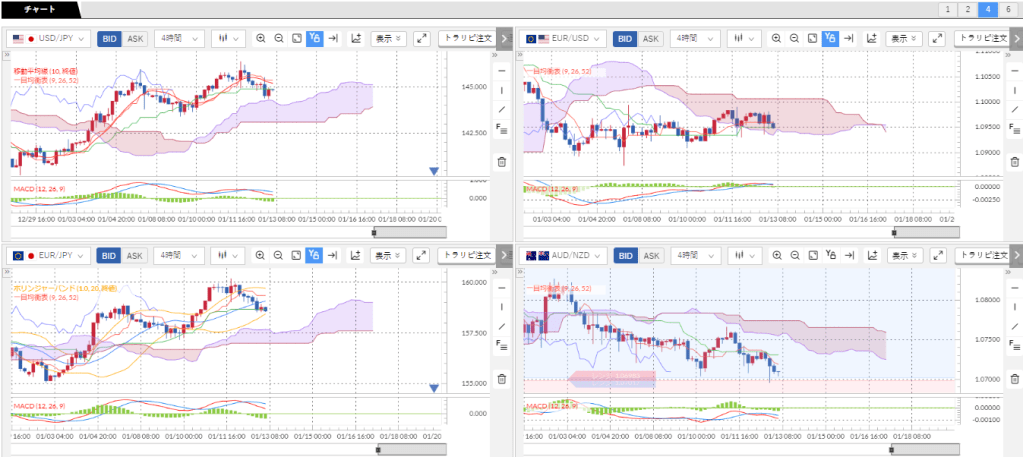Pick the trend line tool on EUR/USD
This screenshot has height=457, width=1023.
point(1014,109)
